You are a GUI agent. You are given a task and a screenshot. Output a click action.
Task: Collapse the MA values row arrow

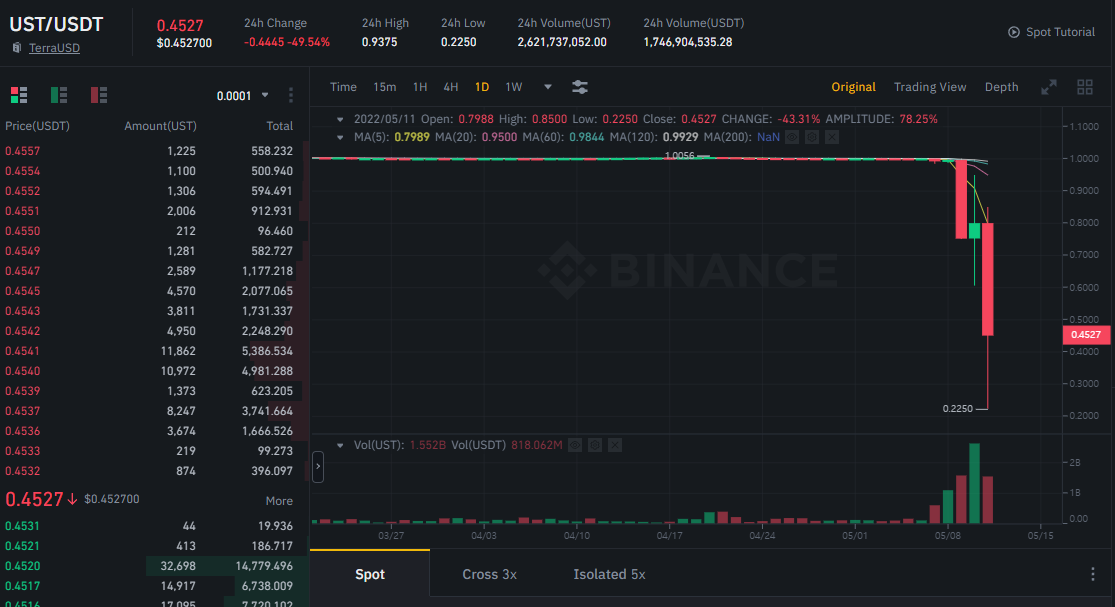click(x=340, y=137)
